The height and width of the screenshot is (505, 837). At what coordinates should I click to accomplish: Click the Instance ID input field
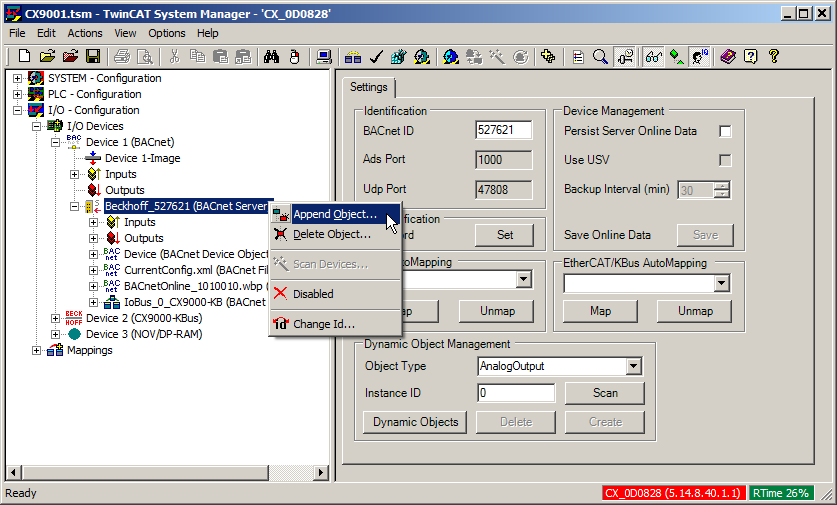516,393
